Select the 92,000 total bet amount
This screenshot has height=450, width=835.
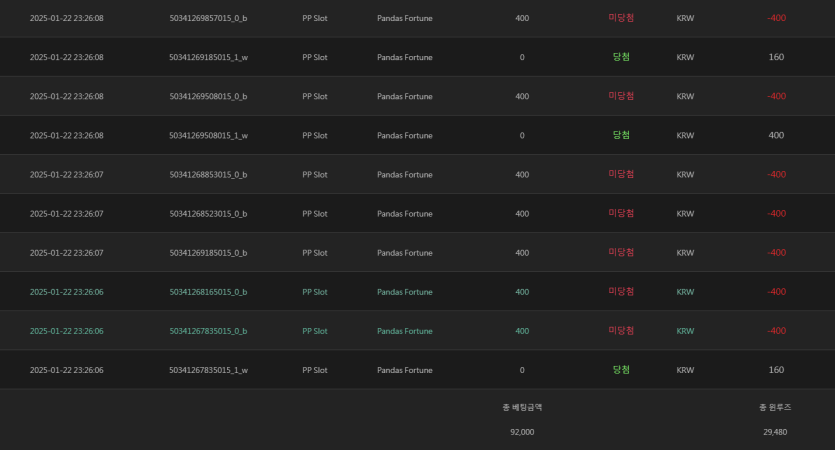tap(522, 431)
